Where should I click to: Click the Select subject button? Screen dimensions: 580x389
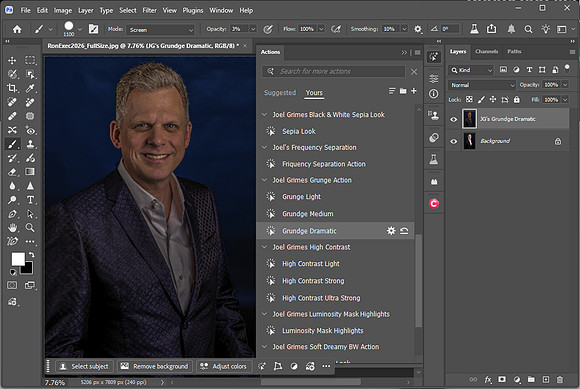(x=84, y=366)
